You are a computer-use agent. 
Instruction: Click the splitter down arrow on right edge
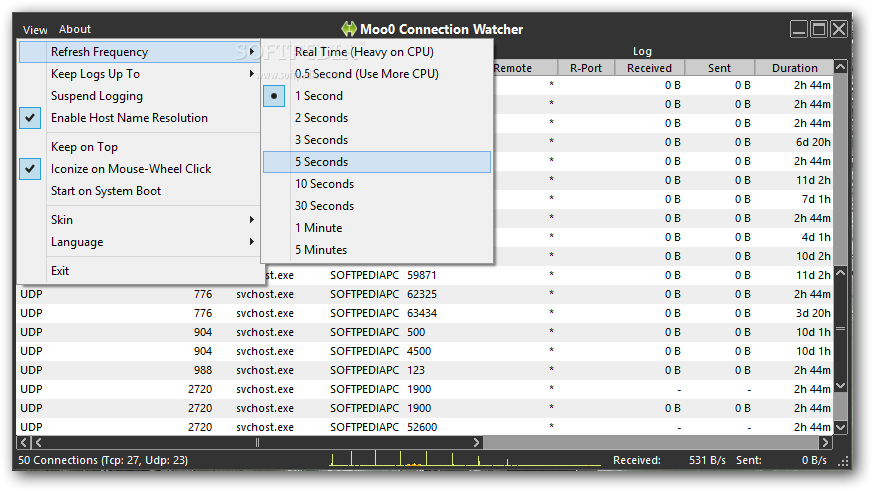pyautogui.click(x=841, y=385)
